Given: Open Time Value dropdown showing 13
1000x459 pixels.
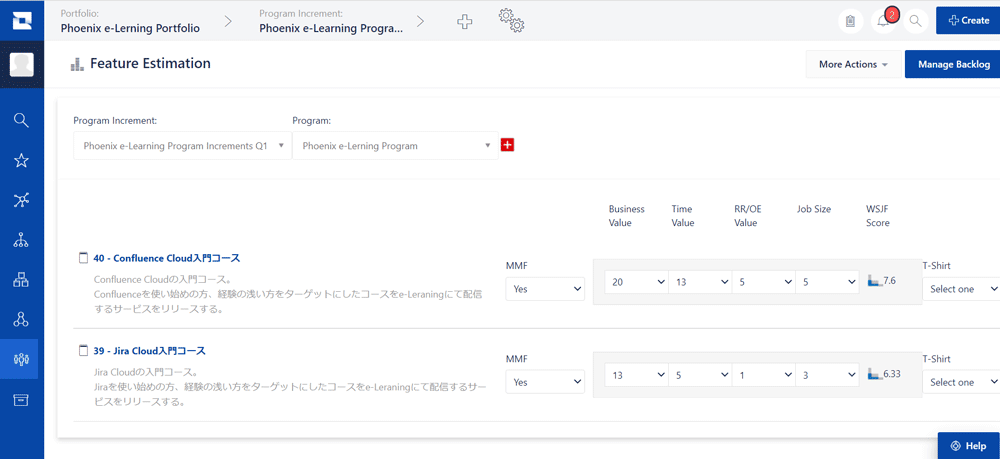Looking at the screenshot, I should [x=700, y=282].
